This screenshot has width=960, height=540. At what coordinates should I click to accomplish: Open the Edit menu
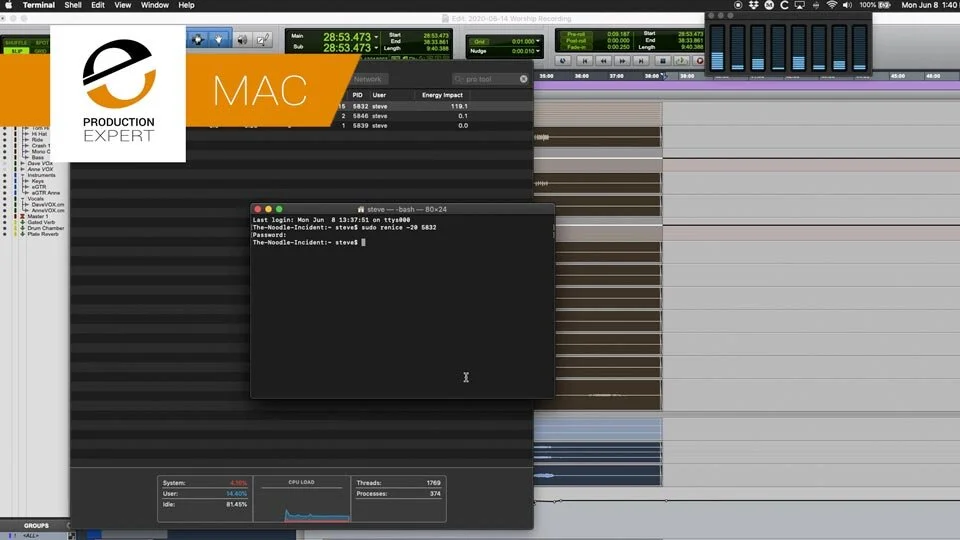coord(98,5)
